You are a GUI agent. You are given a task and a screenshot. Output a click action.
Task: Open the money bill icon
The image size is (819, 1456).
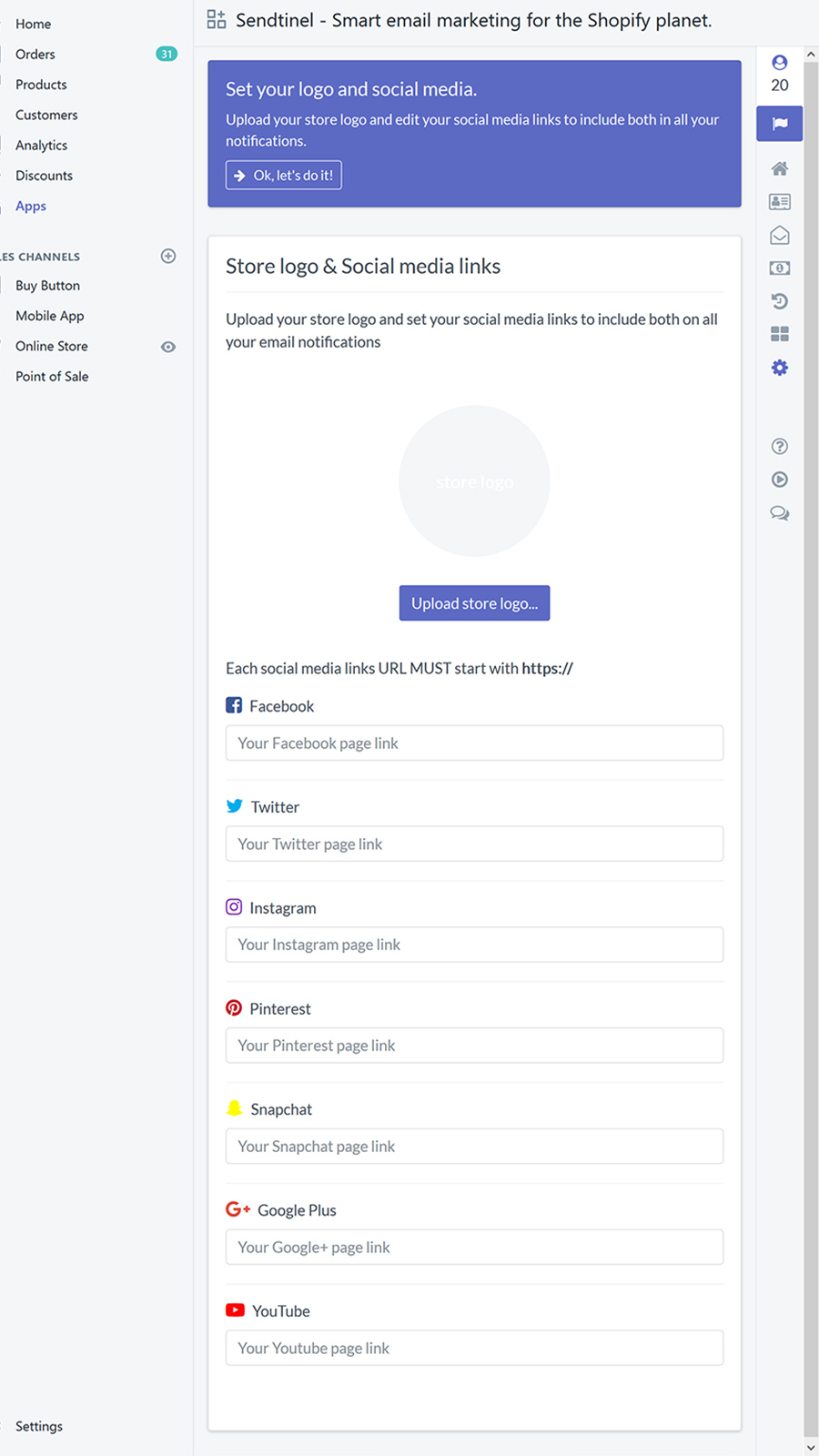(780, 268)
